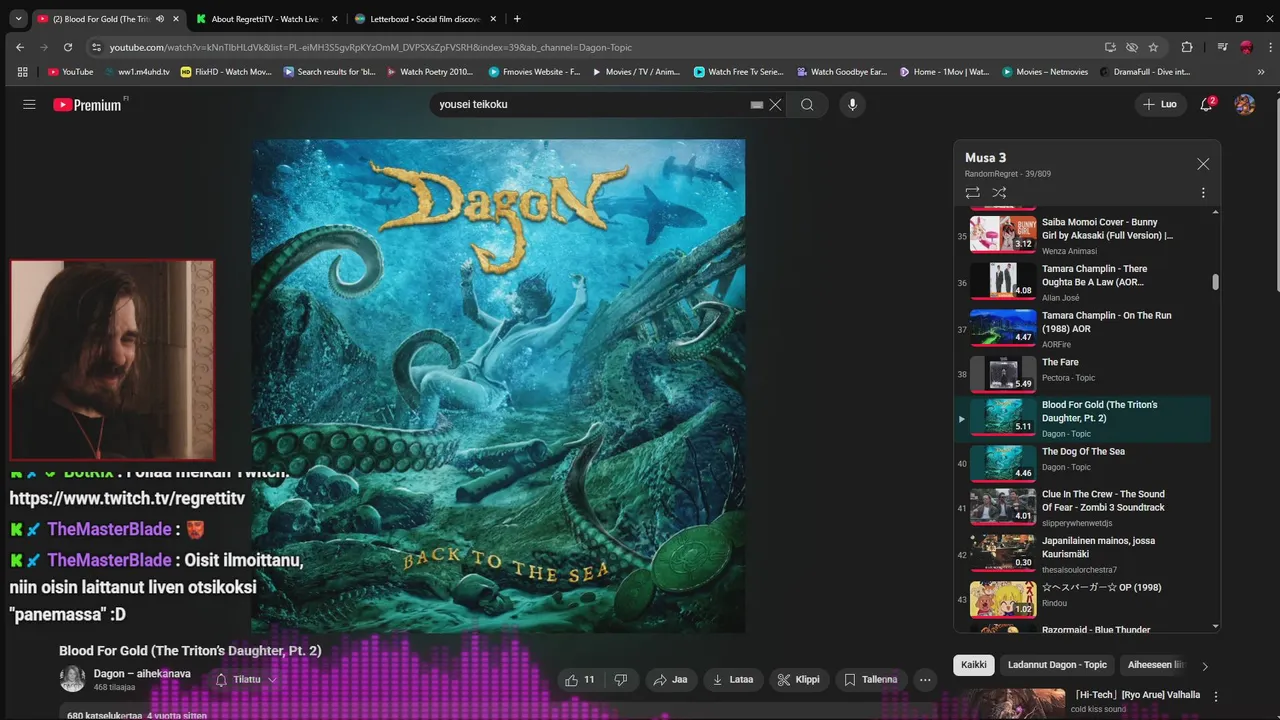Open Watch Poetry 2010 bookmark
The image size is (1280, 720).
pyautogui.click(x=429, y=72)
